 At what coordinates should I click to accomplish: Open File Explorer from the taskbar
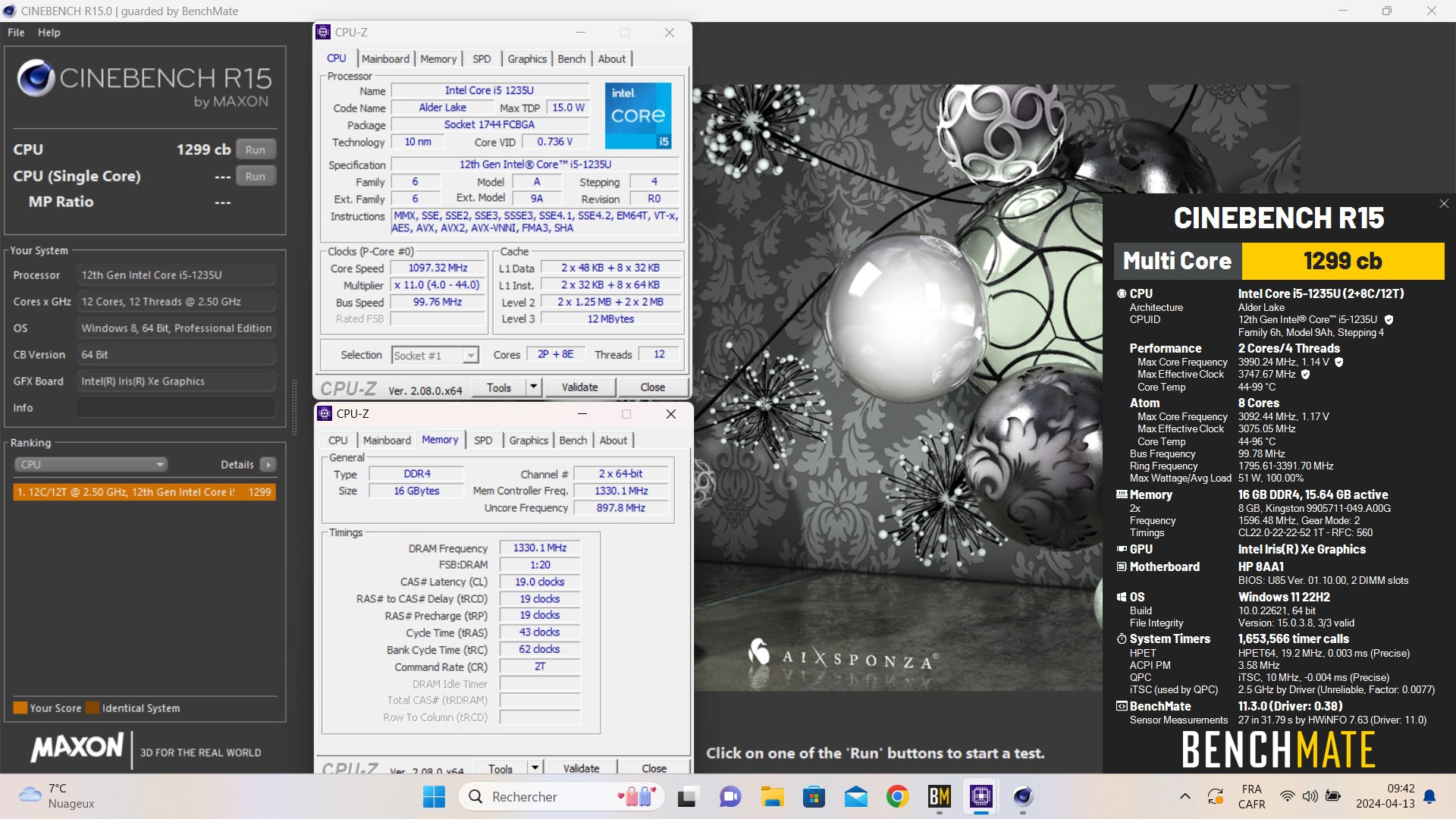click(x=772, y=796)
